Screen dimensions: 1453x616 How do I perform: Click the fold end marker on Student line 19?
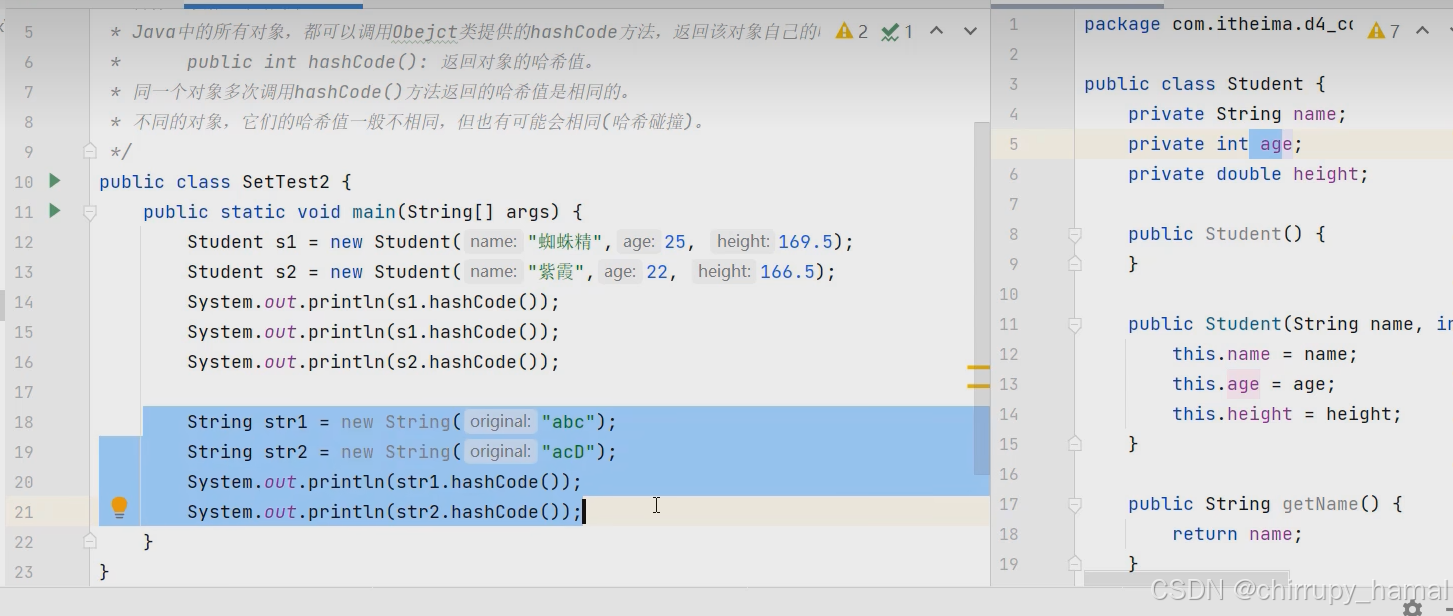coord(1075,563)
